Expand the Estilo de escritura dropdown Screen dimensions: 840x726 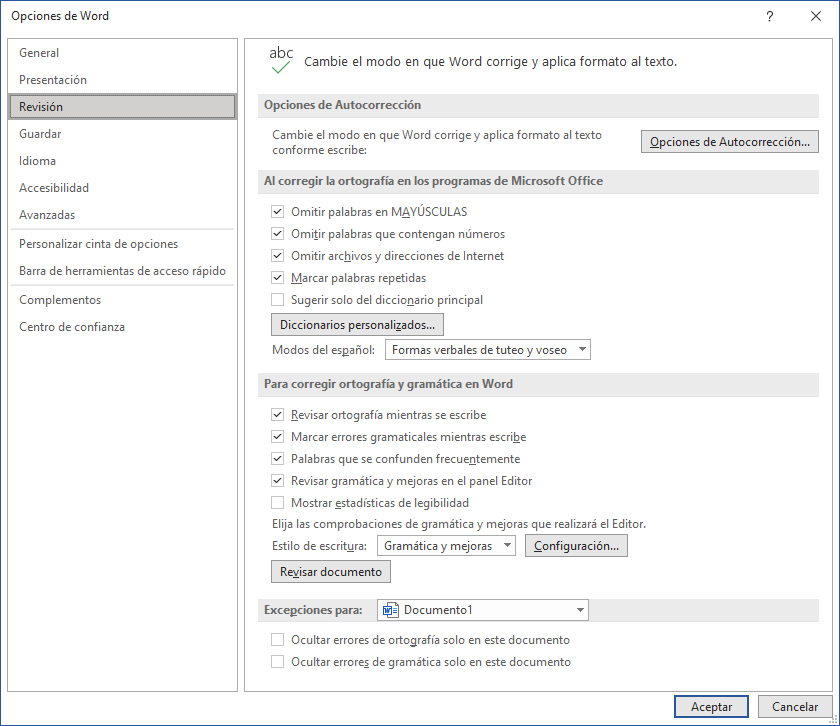click(447, 546)
